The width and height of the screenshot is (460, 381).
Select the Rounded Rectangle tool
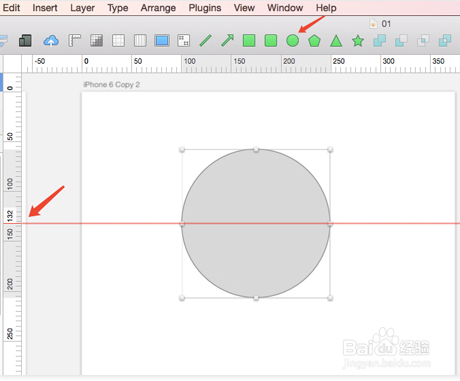[271, 41]
